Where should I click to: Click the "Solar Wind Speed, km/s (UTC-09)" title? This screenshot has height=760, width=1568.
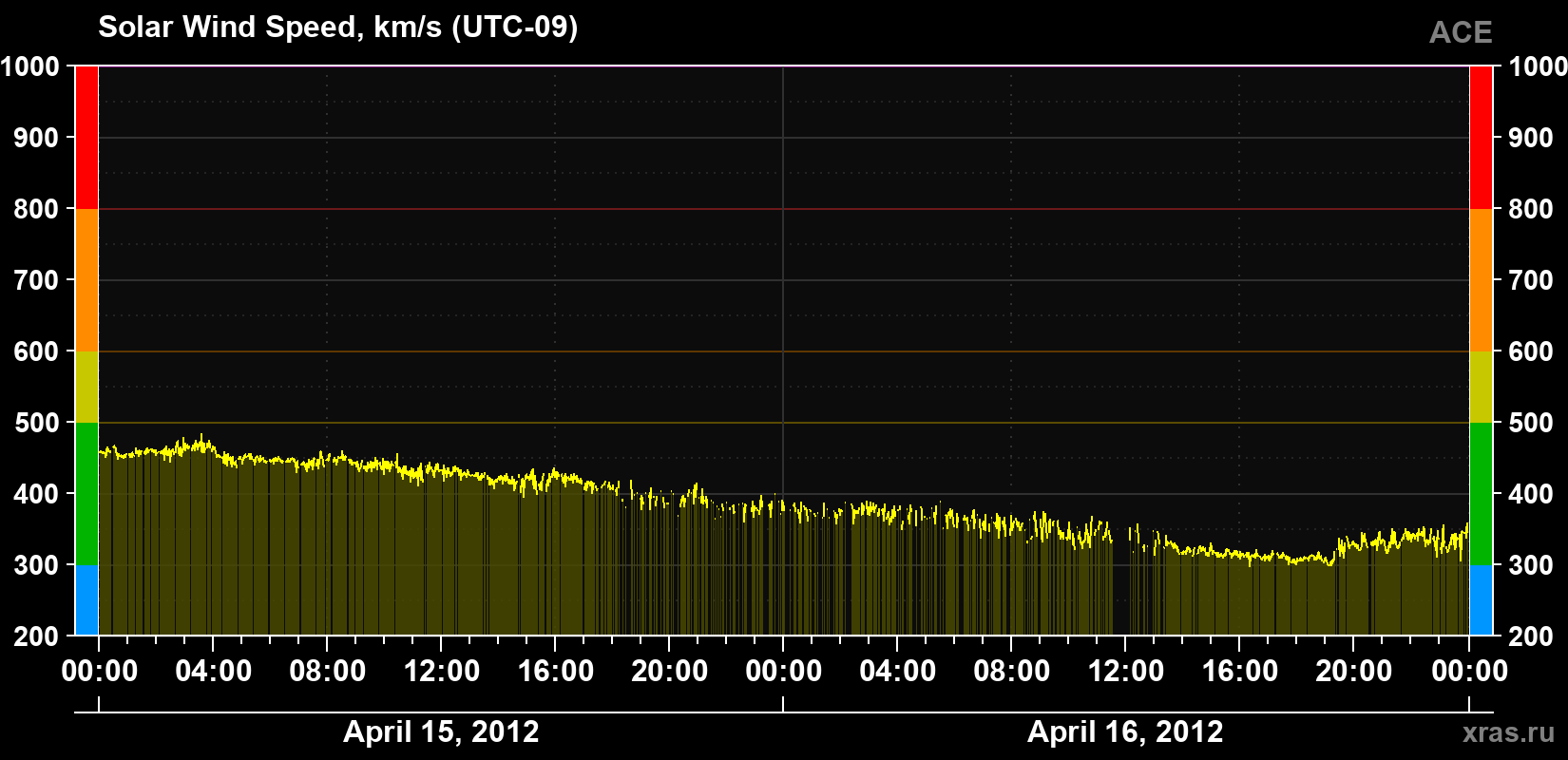(x=337, y=28)
